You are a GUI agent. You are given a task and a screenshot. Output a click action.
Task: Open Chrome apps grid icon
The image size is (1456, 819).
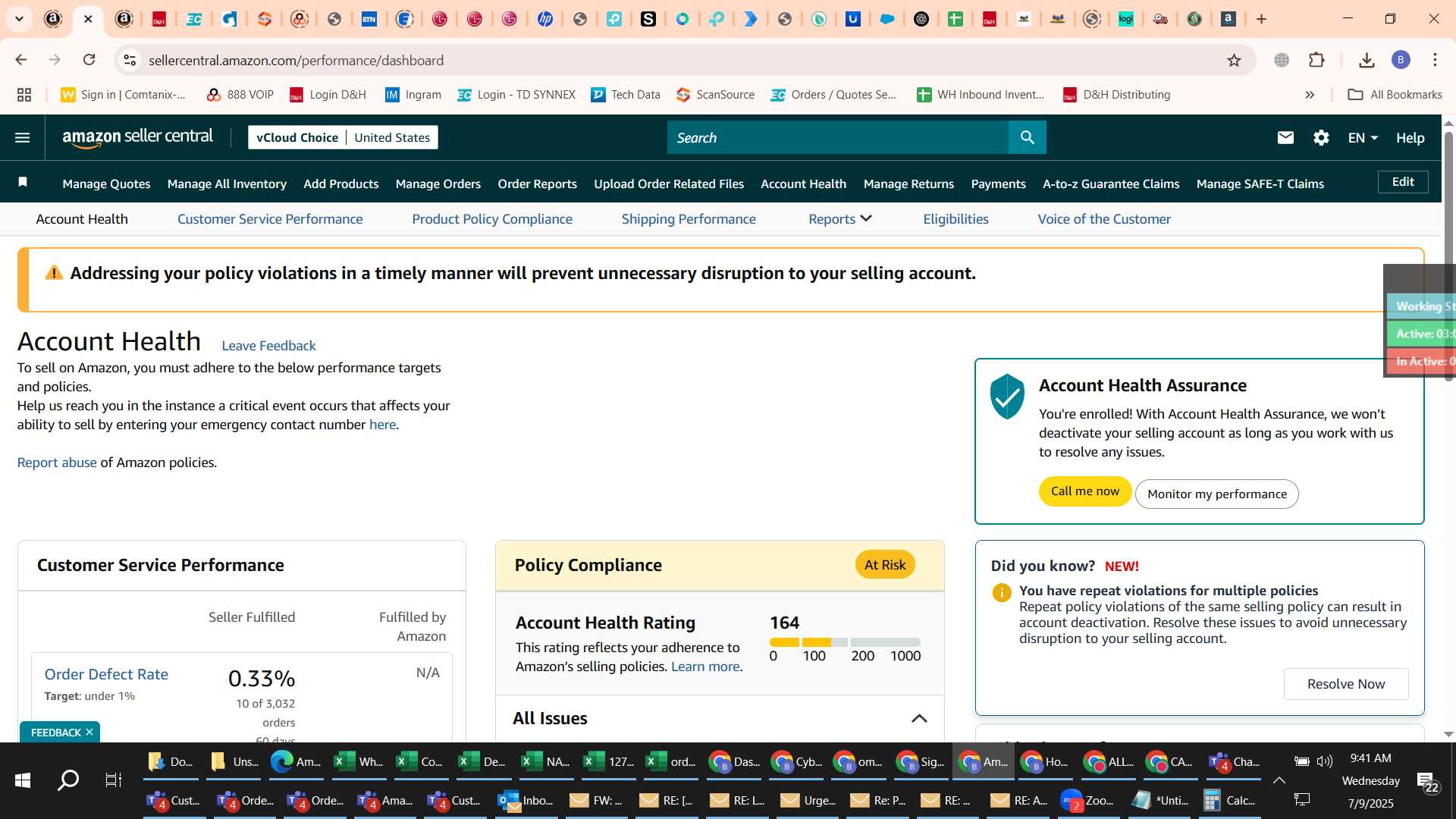click(x=24, y=95)
